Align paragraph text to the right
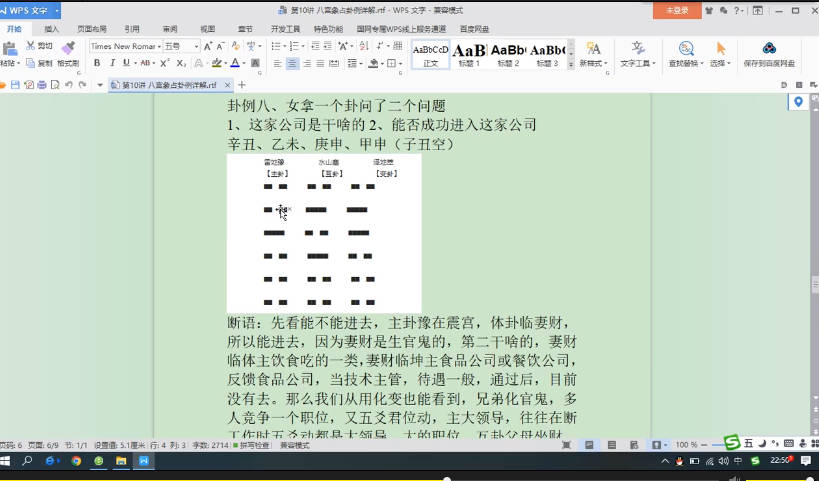819x481 pixels. coord(307,63)
